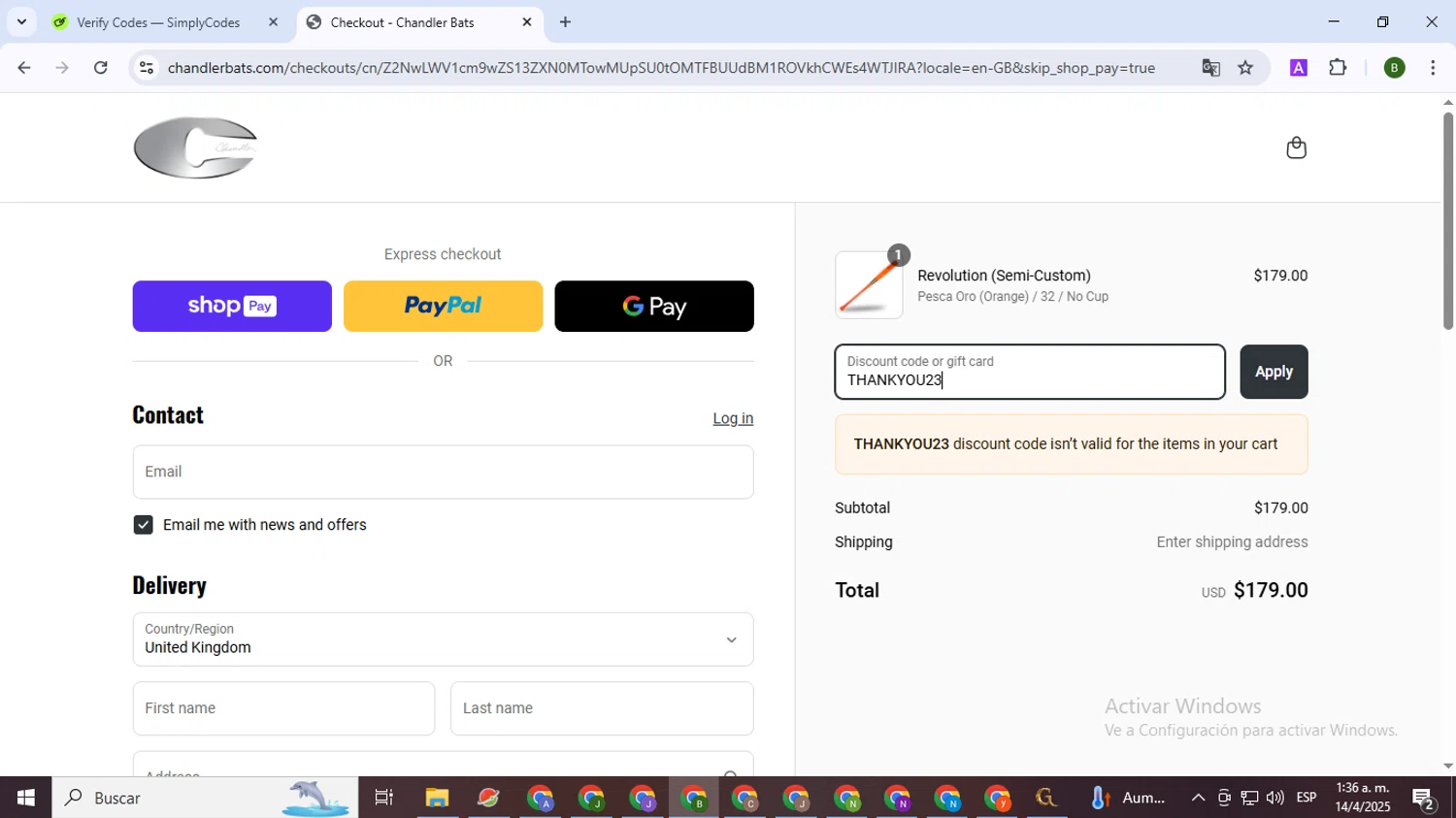
Task: Pay with Shop Pay express button
Action: (x=232, y=307)
